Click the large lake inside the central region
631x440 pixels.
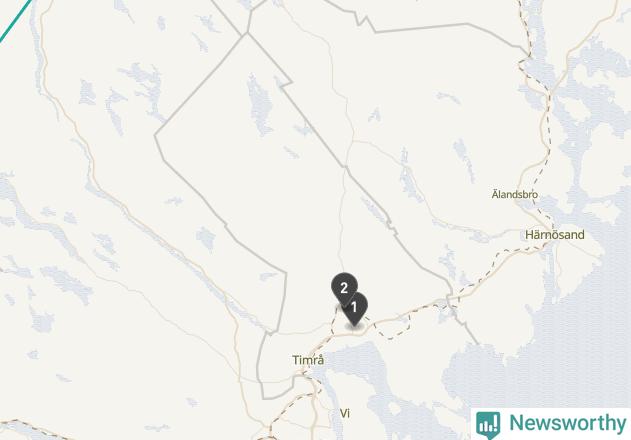[260, 107]
